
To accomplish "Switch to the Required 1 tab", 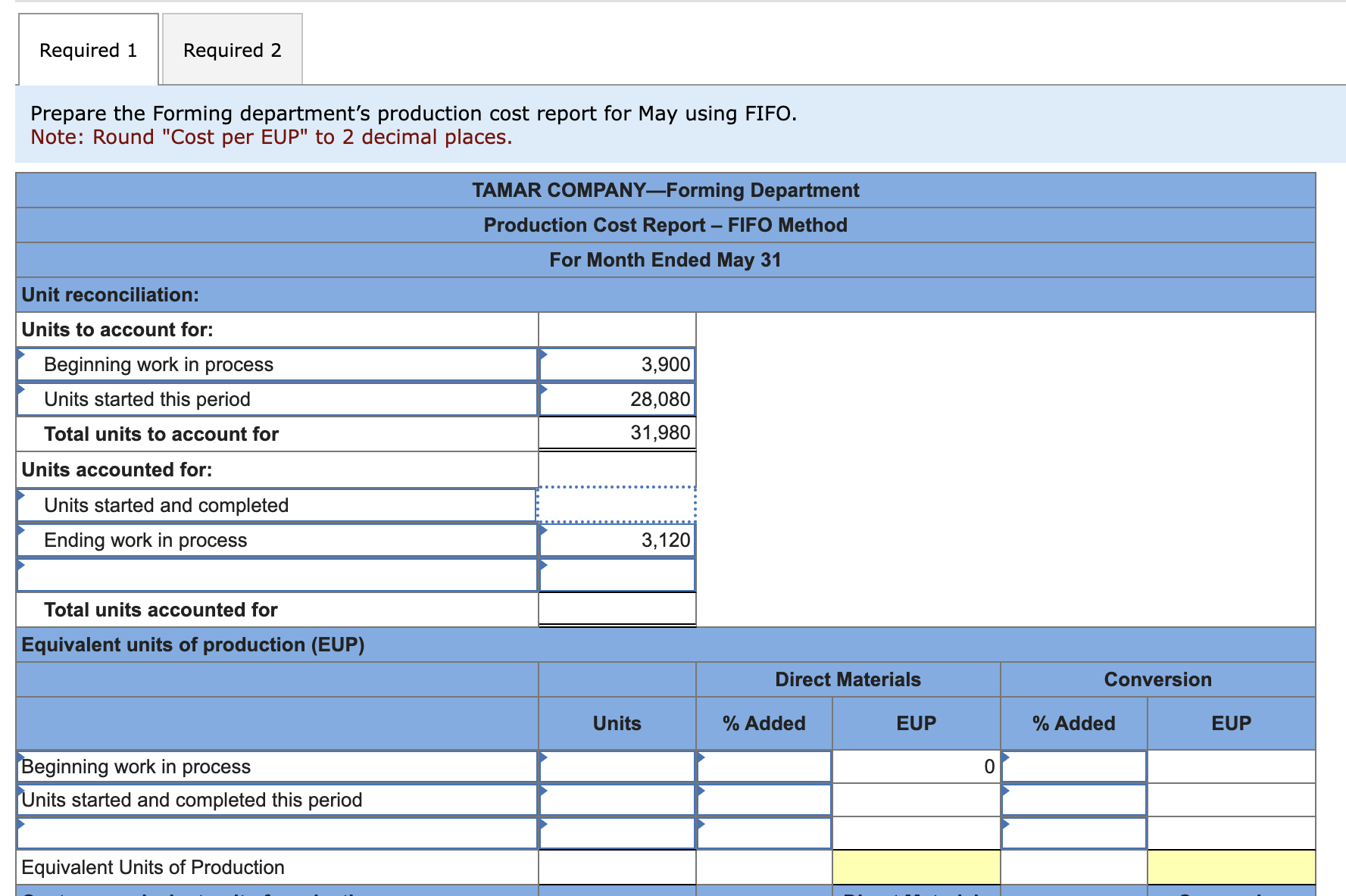I will 88,50.
